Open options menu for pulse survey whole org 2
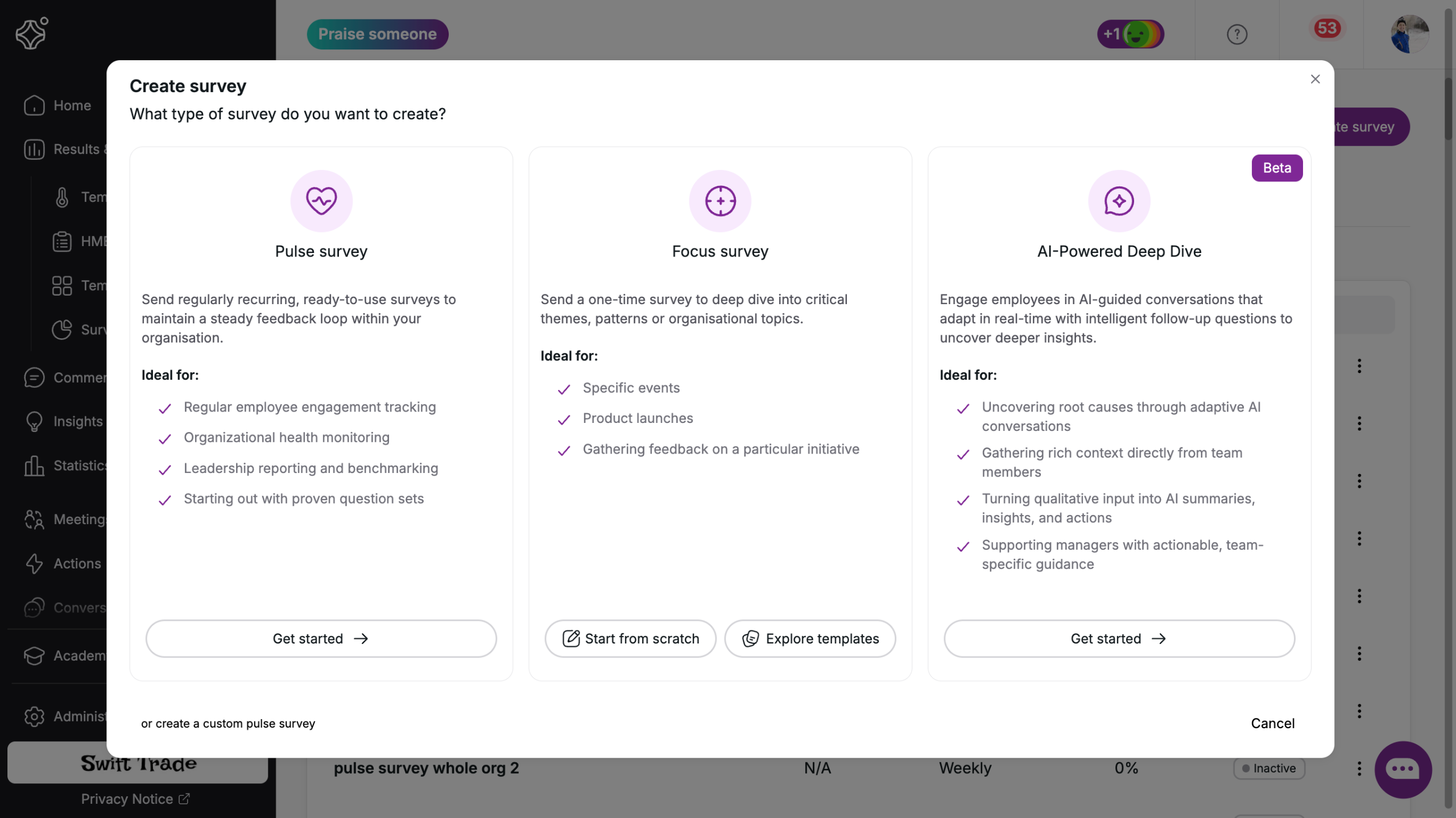The width and height of the screenshot is (1456, 818). pyautogui.click(x=1359, y=768)
